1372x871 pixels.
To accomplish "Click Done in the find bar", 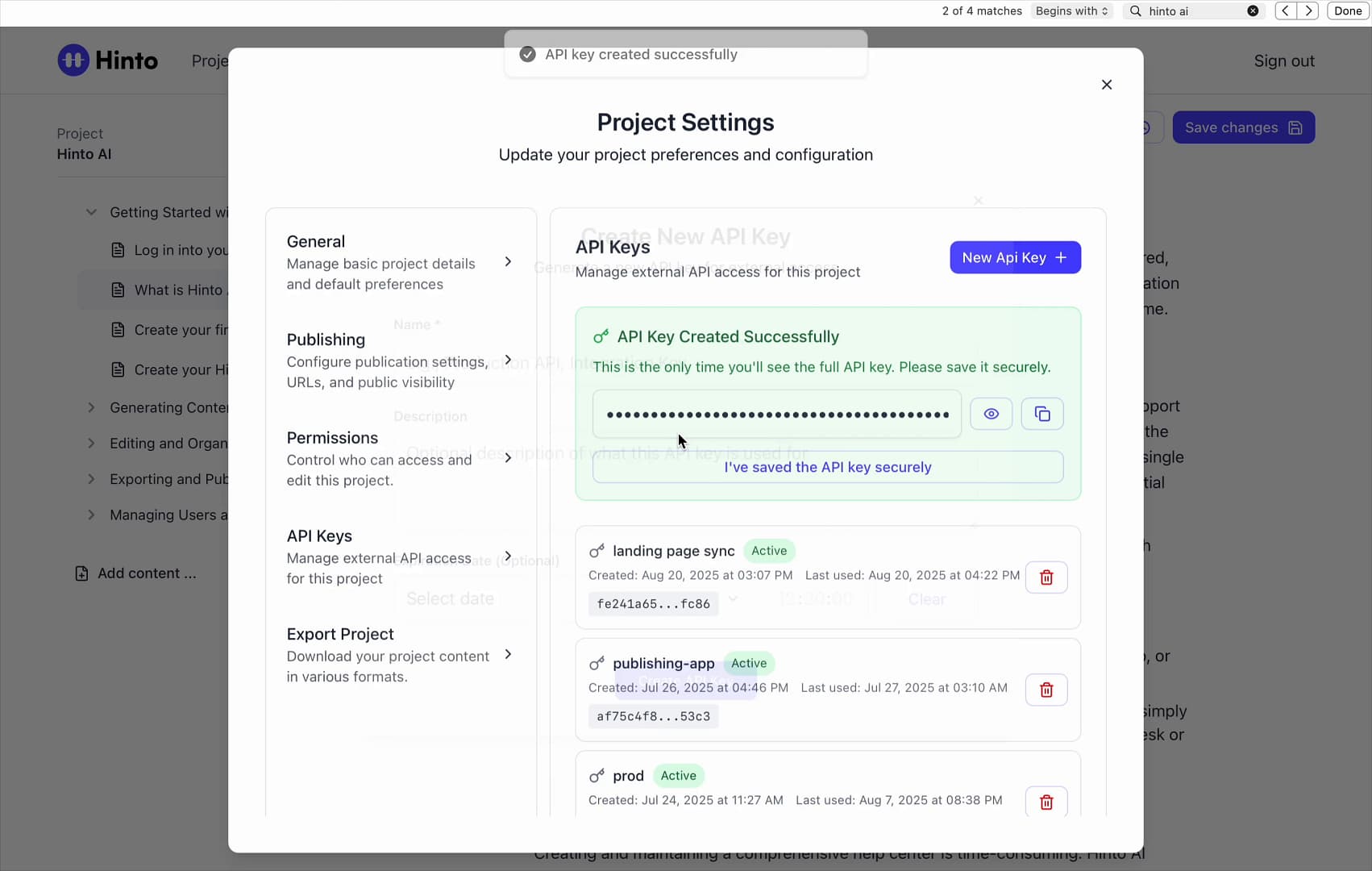I will (1348, 10).
